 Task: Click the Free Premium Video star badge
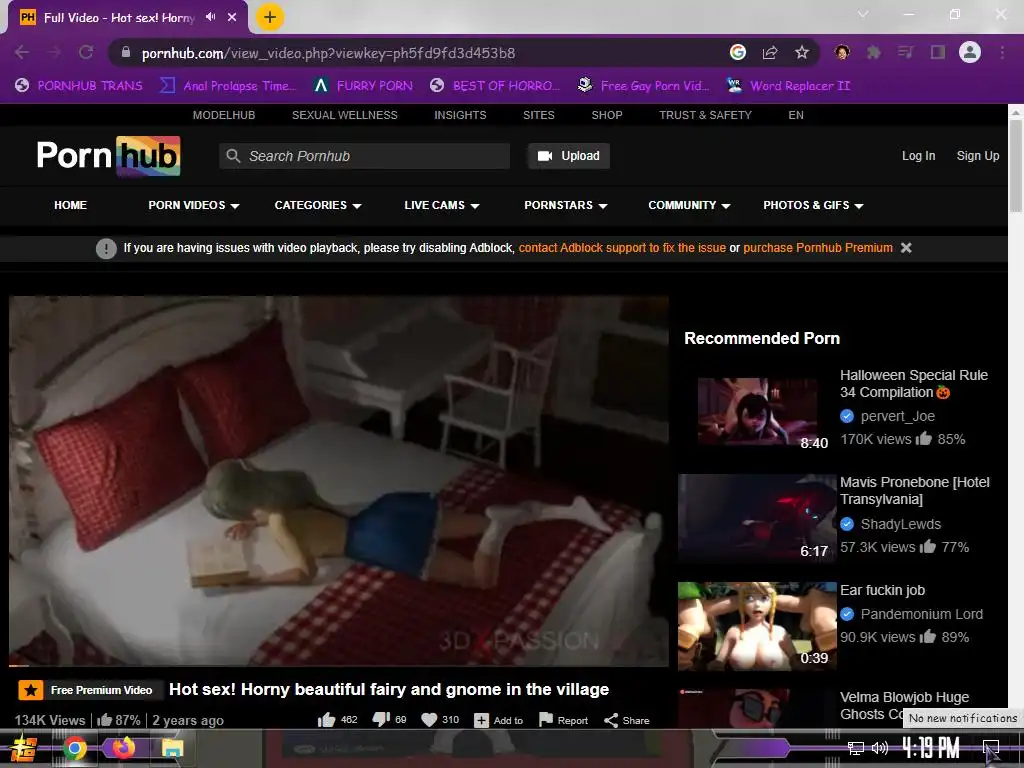pos(31,690)
